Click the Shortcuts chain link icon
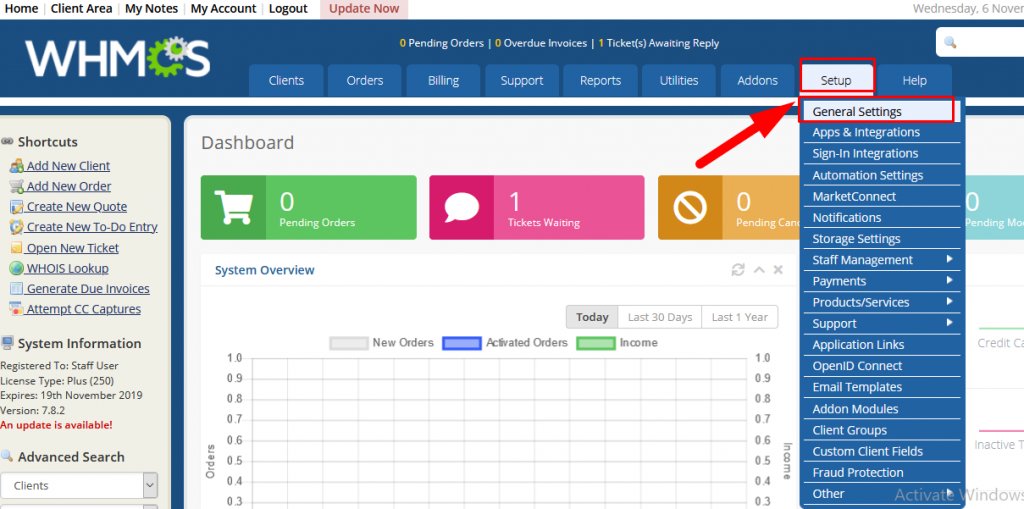 (8, 142)
